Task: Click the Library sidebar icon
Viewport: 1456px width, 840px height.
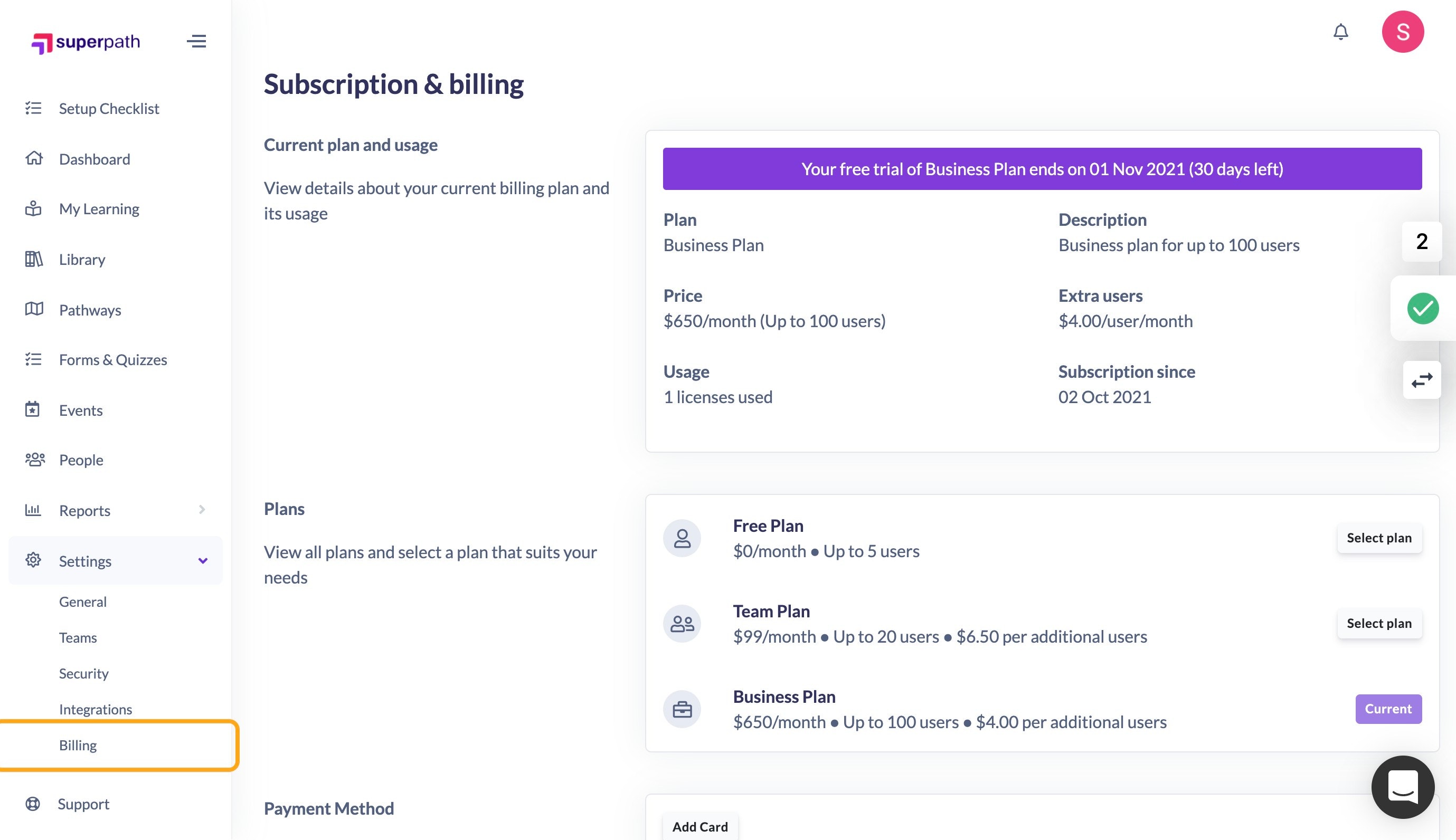Action: (x=35, y=258)
